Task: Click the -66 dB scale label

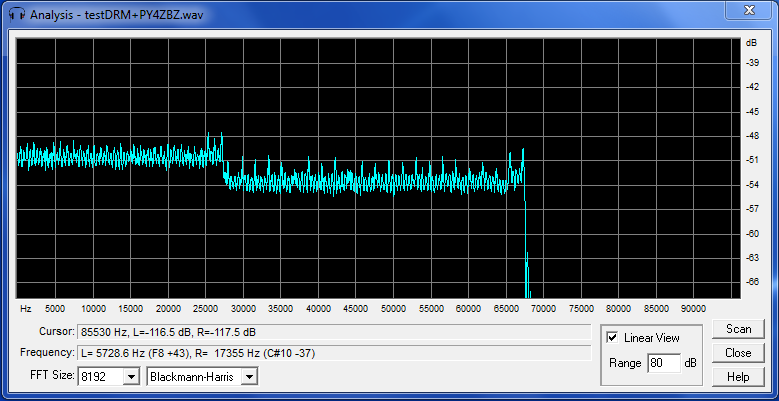Action: point(751,282)
